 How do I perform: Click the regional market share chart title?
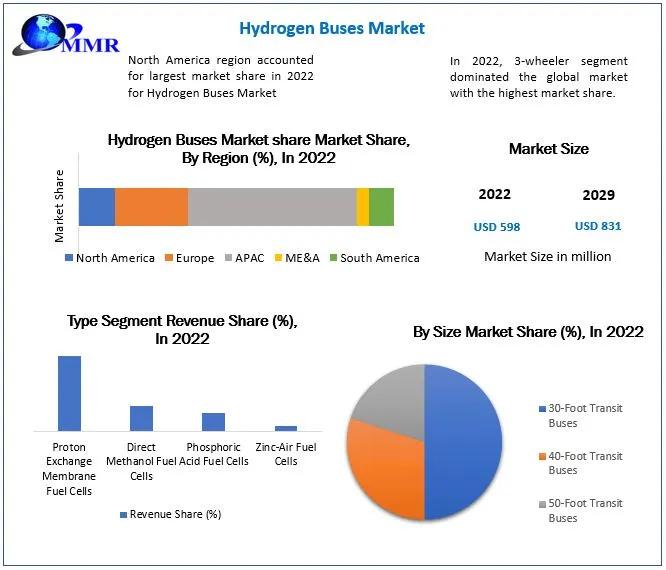259,149
